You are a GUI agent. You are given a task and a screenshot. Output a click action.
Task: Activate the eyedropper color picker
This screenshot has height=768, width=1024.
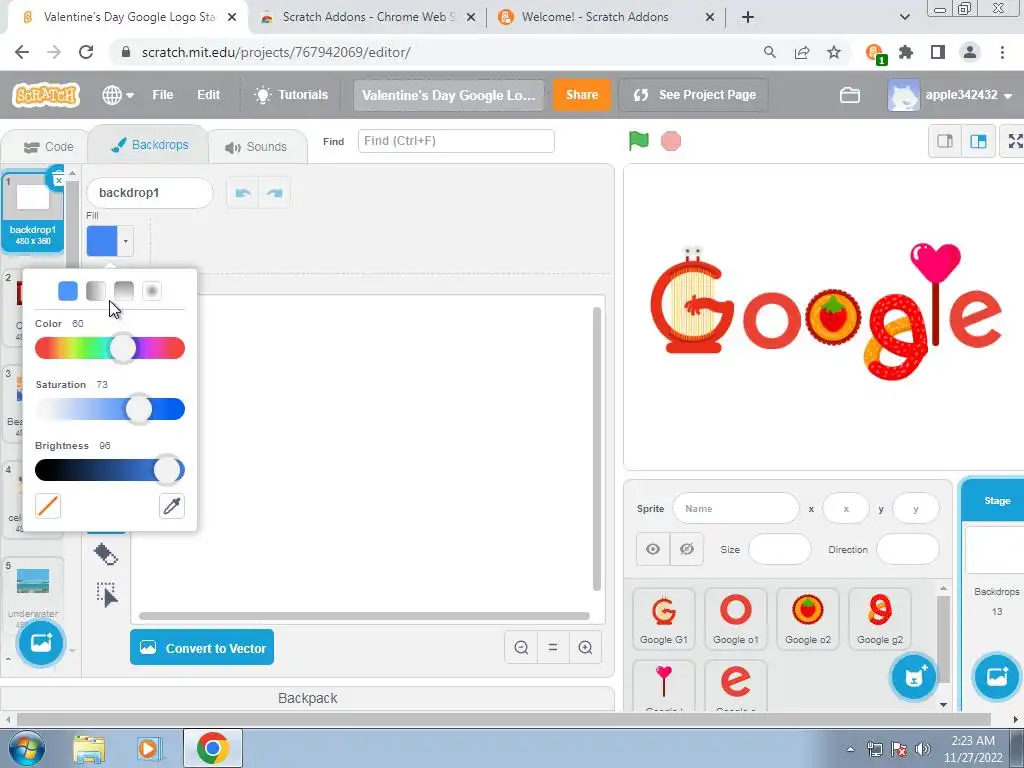172,506
